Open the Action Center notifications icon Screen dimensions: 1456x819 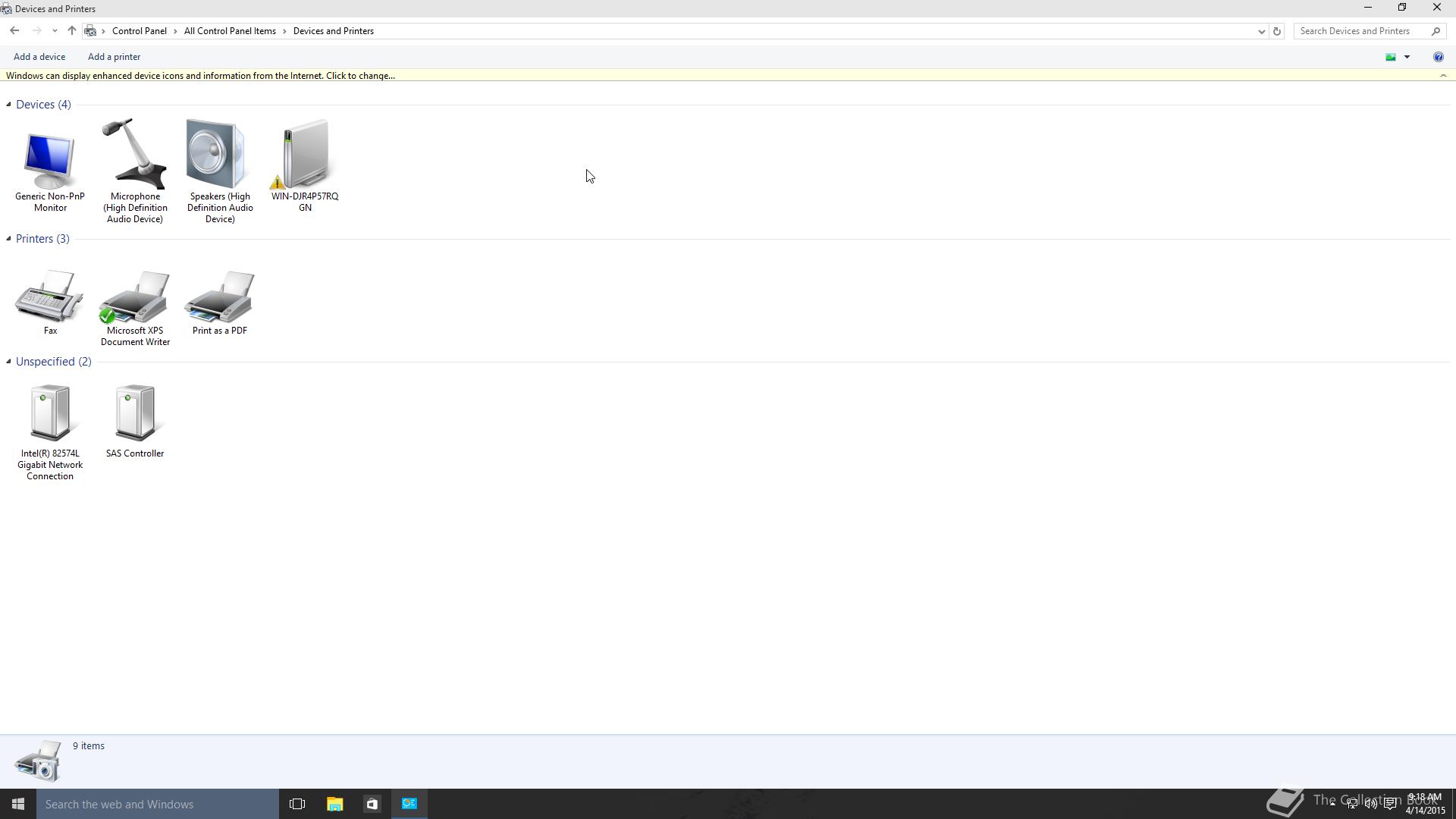tap(1390, 804)
